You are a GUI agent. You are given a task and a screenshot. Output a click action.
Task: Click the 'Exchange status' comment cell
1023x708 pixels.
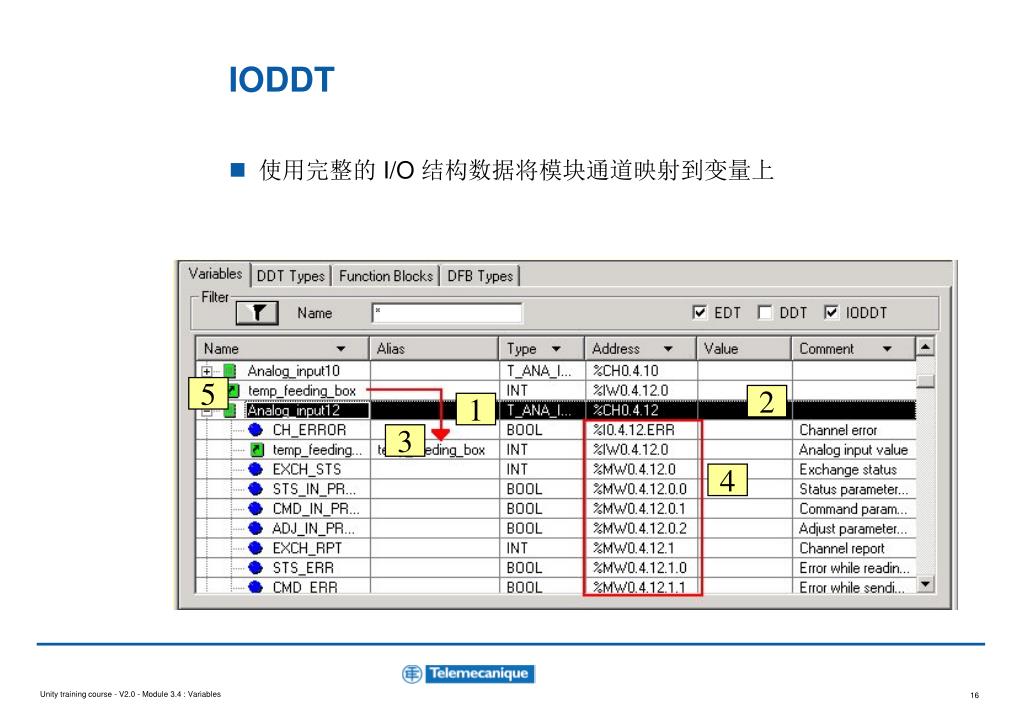pos(854,469)
